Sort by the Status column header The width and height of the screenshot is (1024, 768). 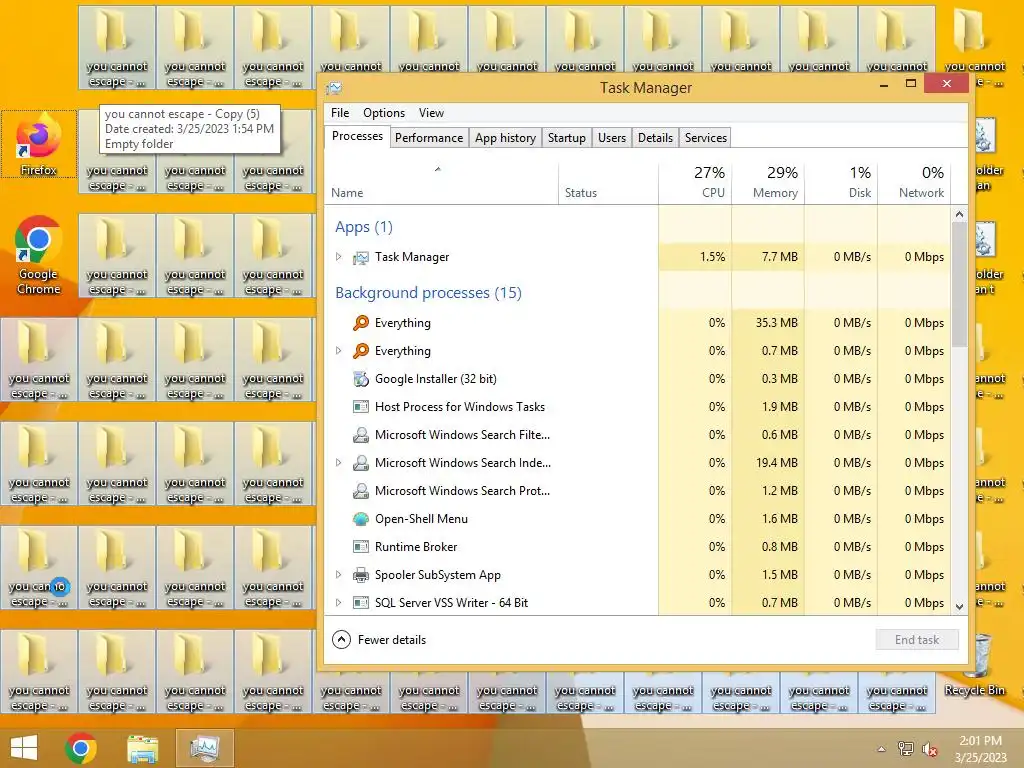click(x=608, y=183)
